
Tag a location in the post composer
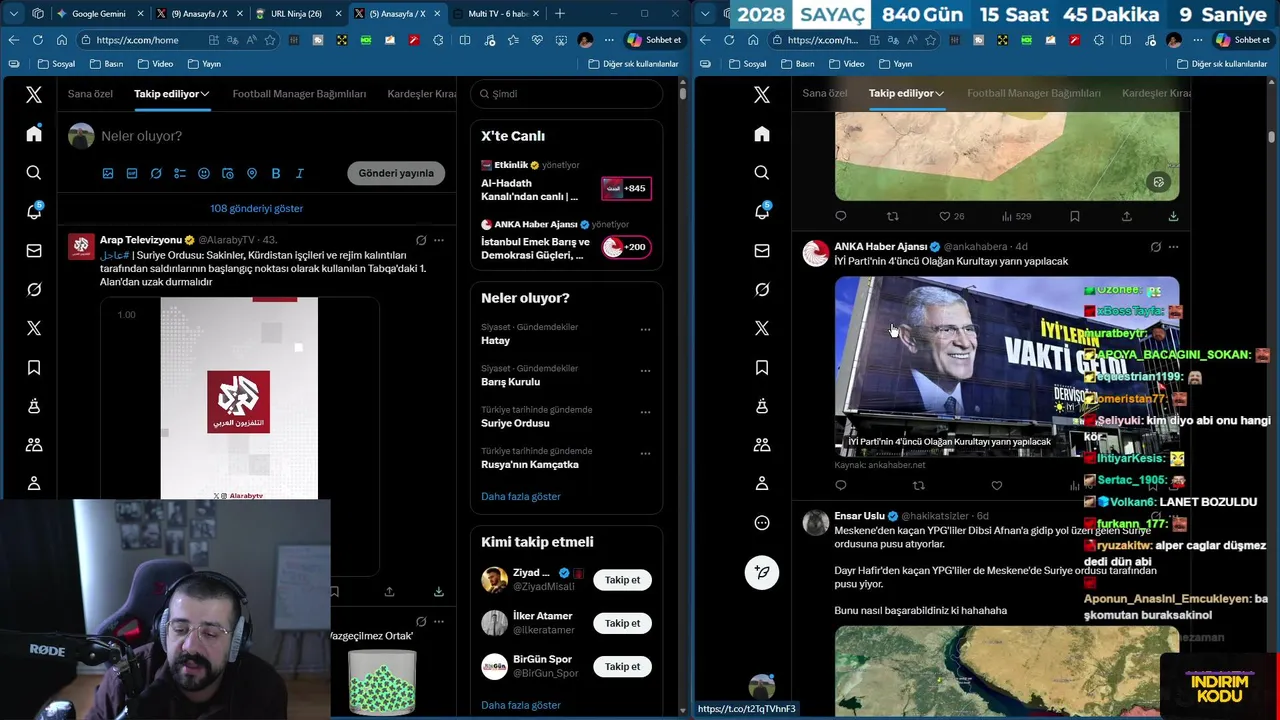252,173
